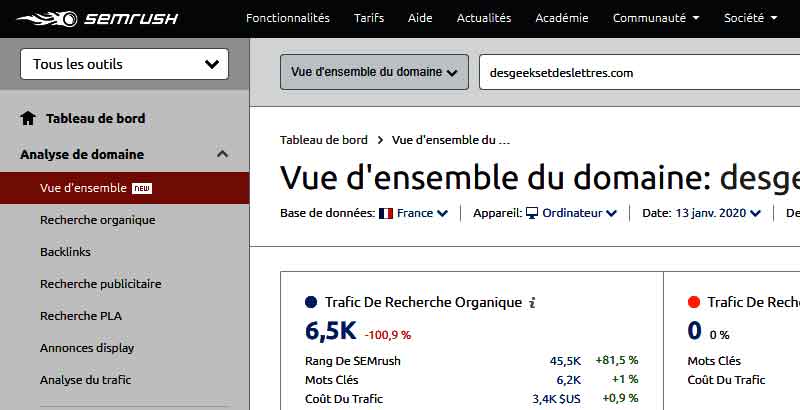Screen dimensions: 800x410
Task: Click the Rang De SEMrush label
Action: tap(353, 361)
